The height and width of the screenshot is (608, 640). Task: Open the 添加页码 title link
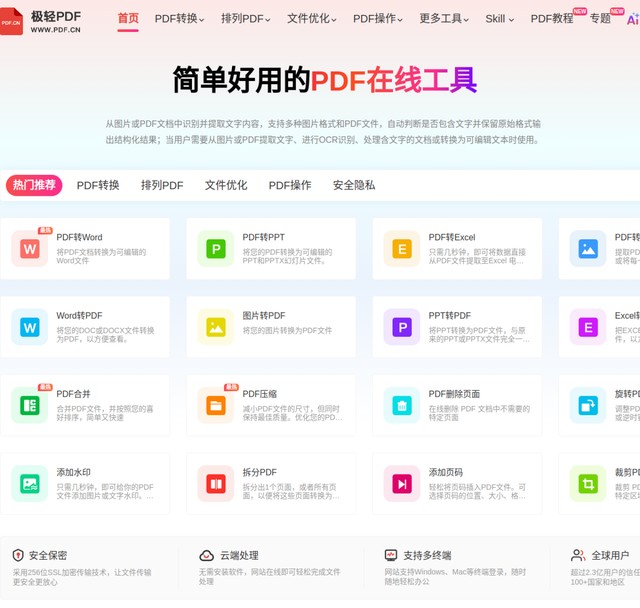446,472
